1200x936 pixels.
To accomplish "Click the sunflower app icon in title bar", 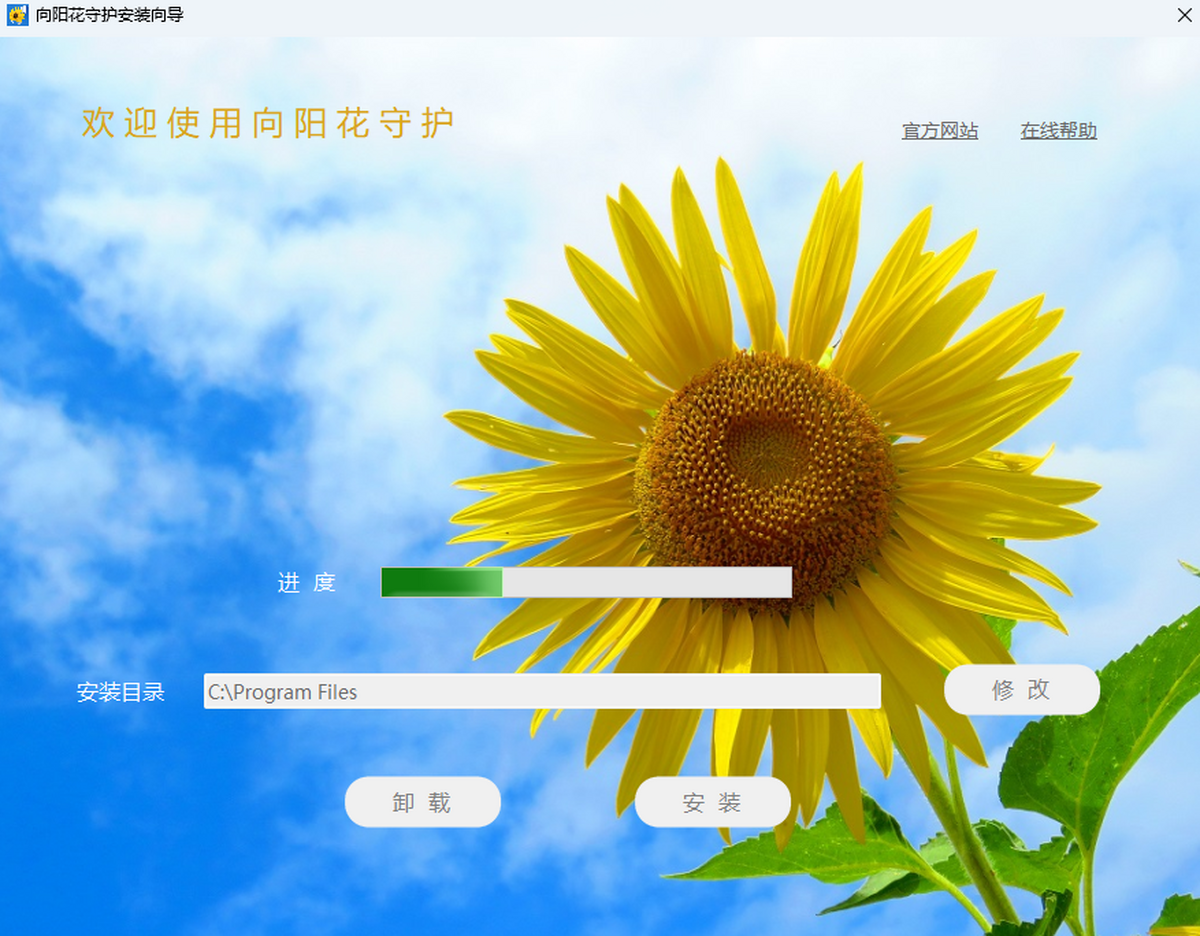I will [17, 16].
